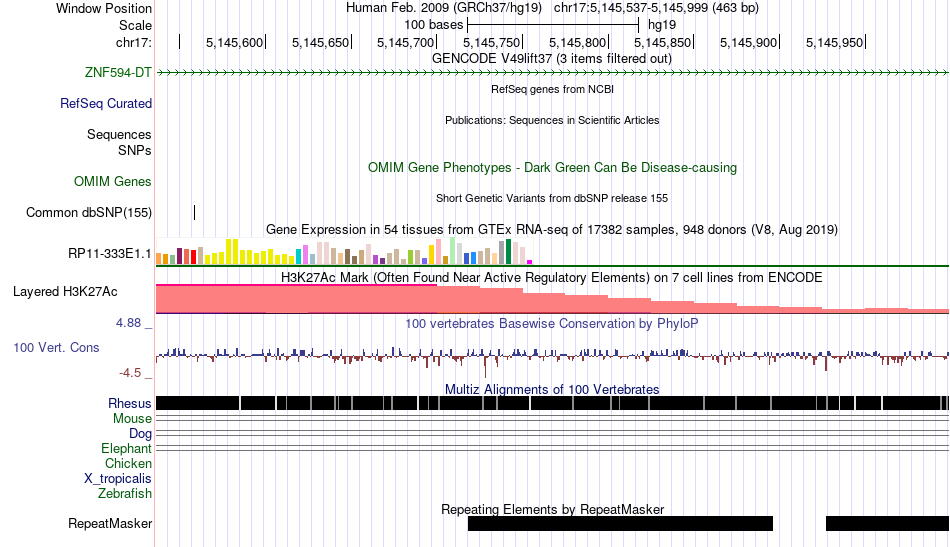Open the RefSeq Curated track label
Viewport: 950px width, 547px height.
pos(106,104)
